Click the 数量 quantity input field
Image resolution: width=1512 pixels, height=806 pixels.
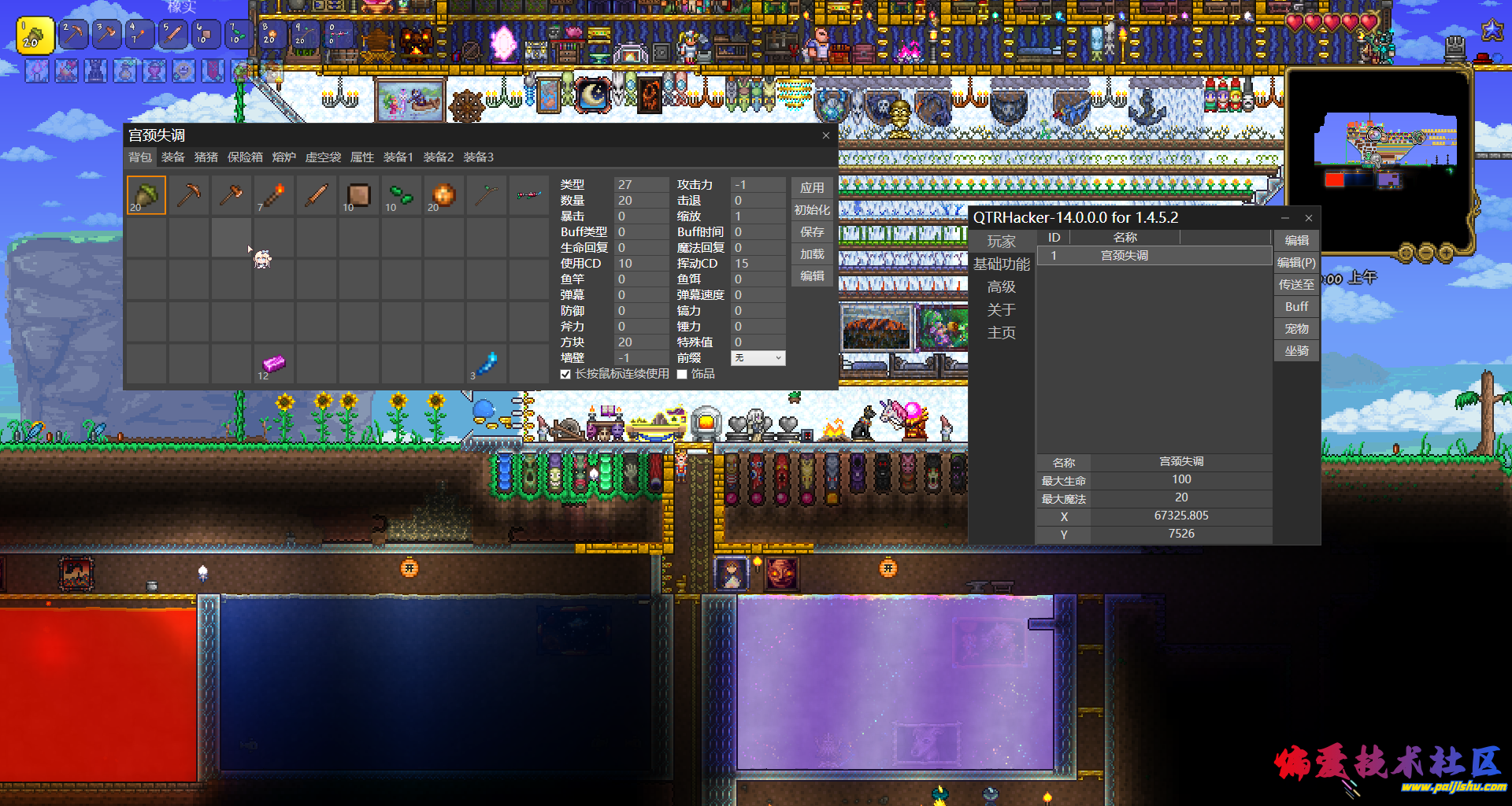pyautogui.click(x=641, y=201)
